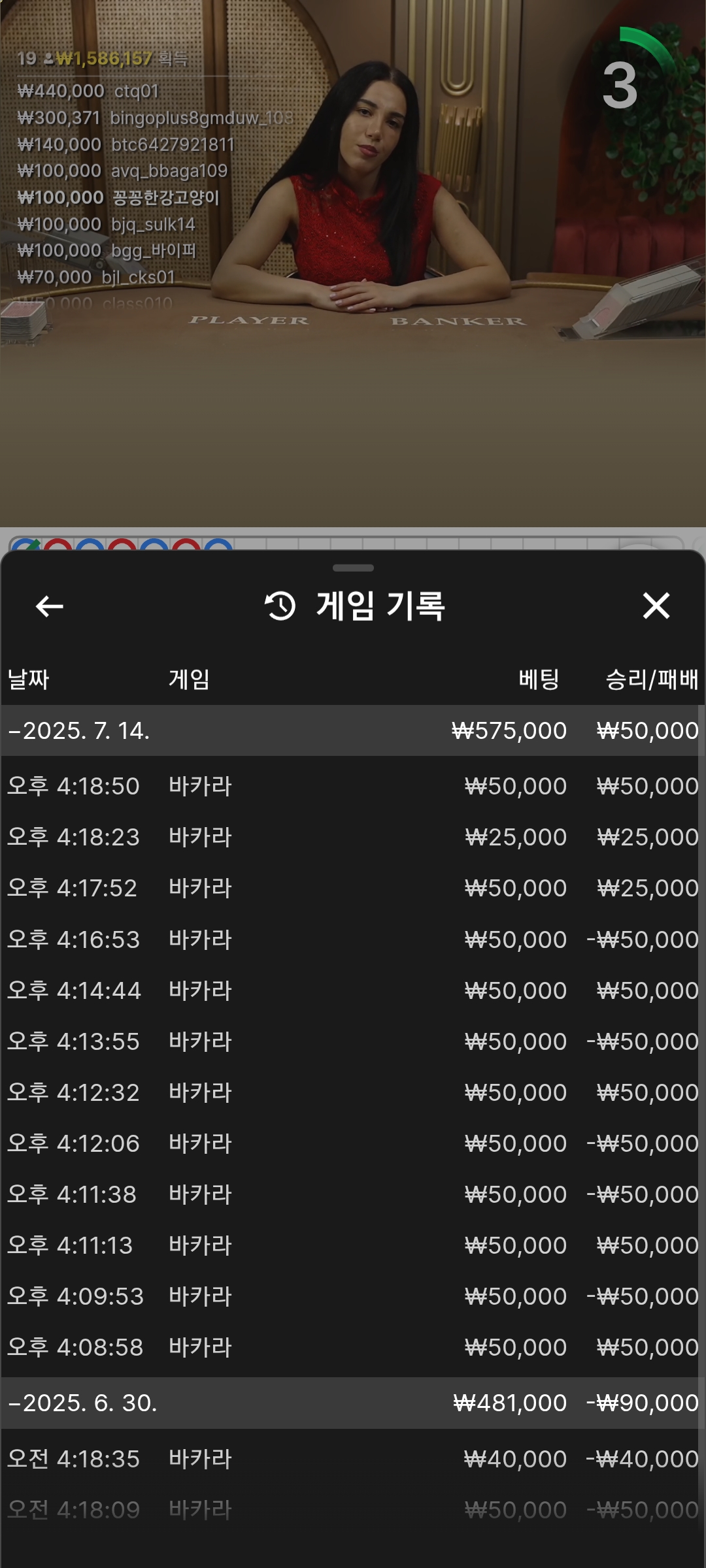Tap winner entry btc6427921811
Screen dimensions: 706x1568
coord(126,144)
